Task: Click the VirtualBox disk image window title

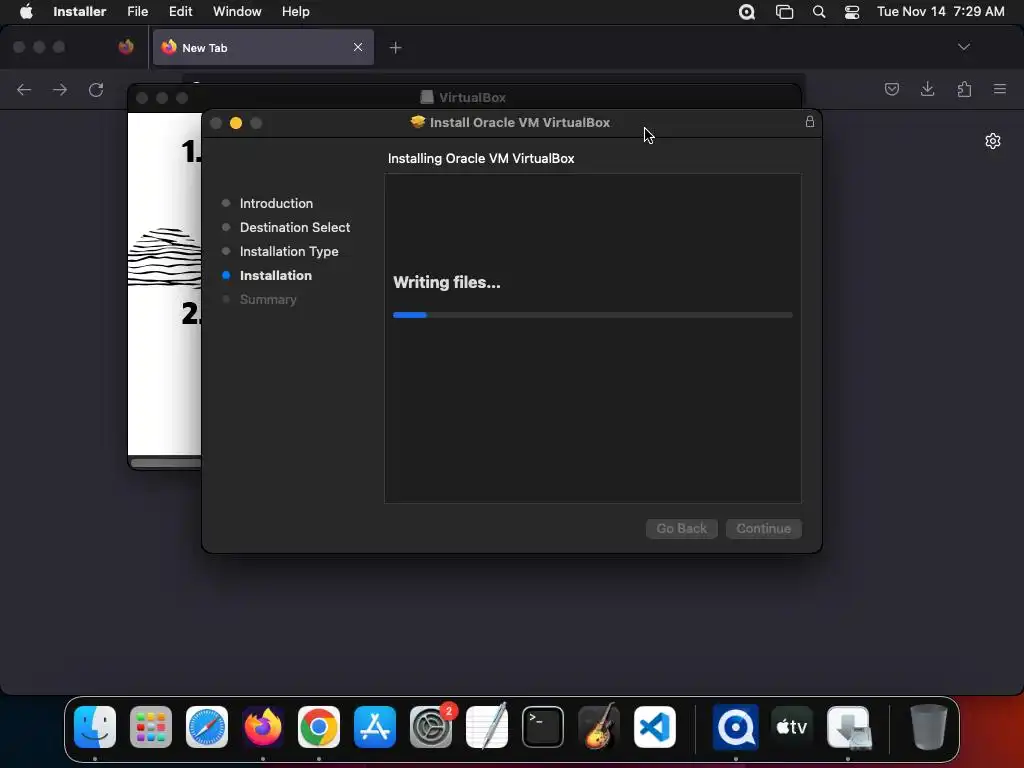Action: (x=472, y=97)
